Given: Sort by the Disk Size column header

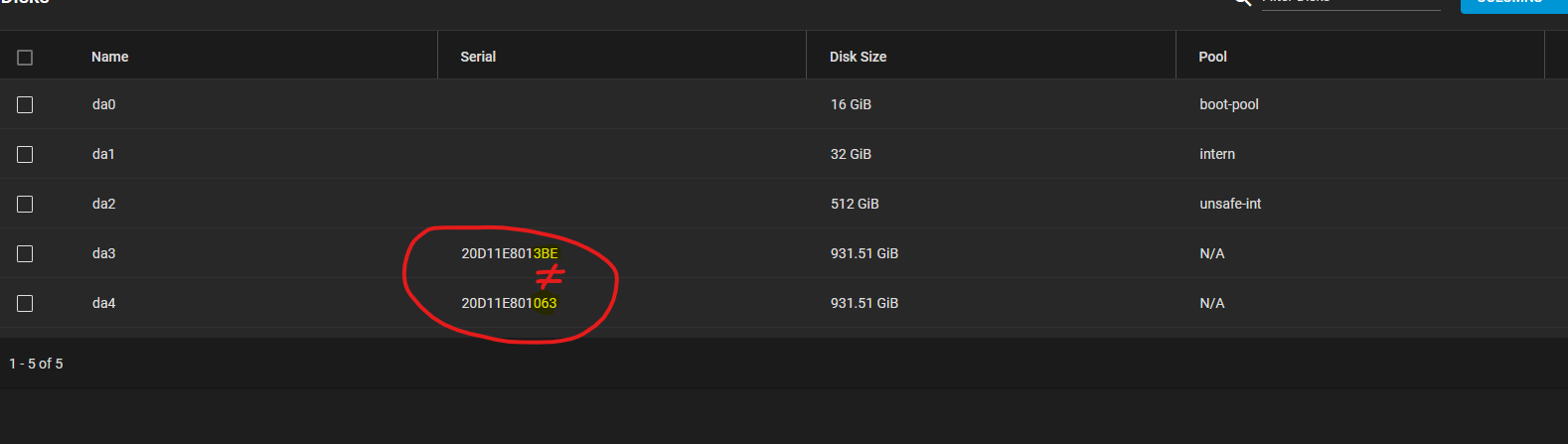Looking at the screenshot, I should click(859, 57).
